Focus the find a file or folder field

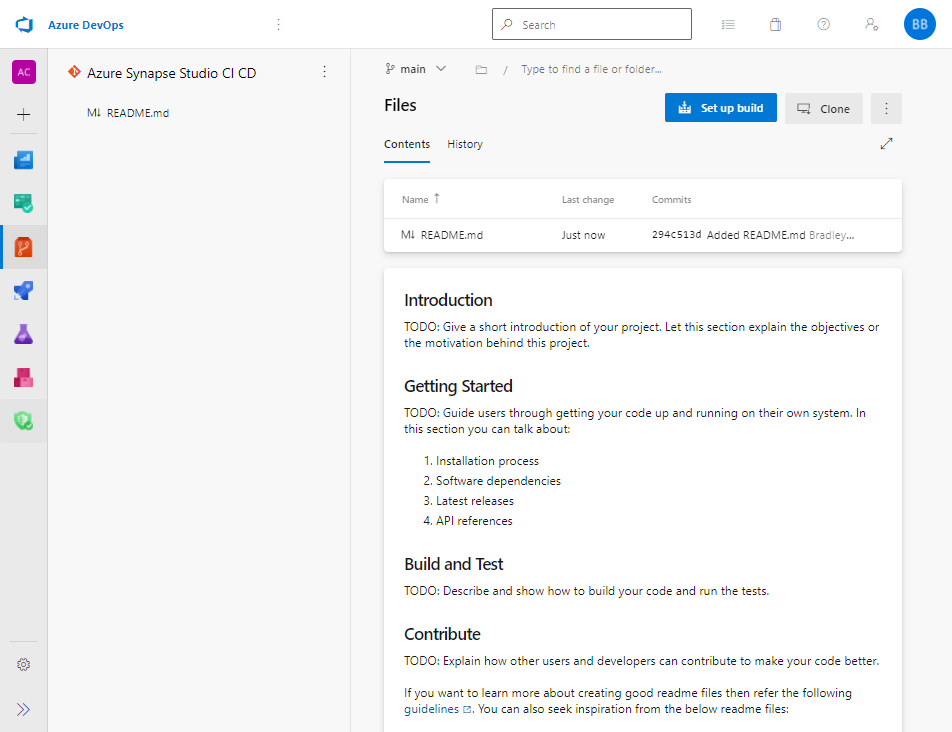591,69
